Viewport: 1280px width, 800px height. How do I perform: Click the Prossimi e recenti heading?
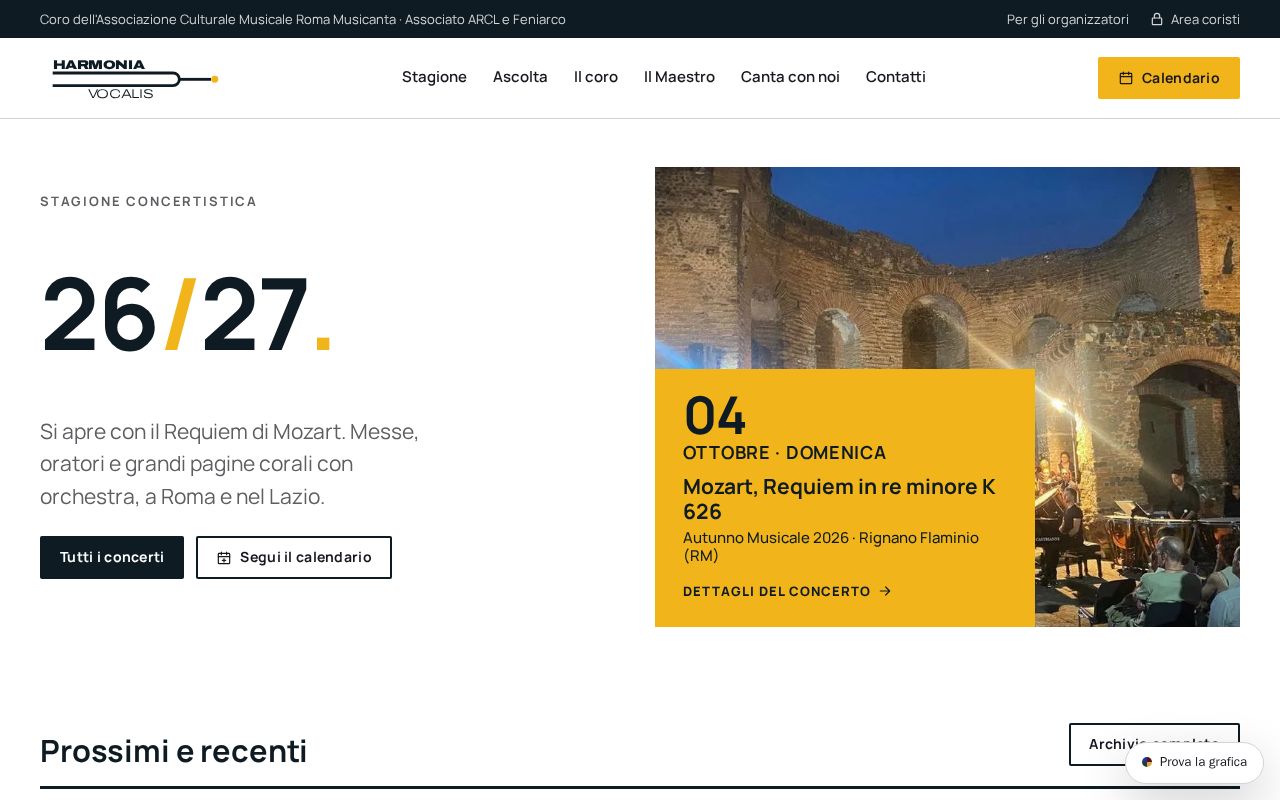174,751
